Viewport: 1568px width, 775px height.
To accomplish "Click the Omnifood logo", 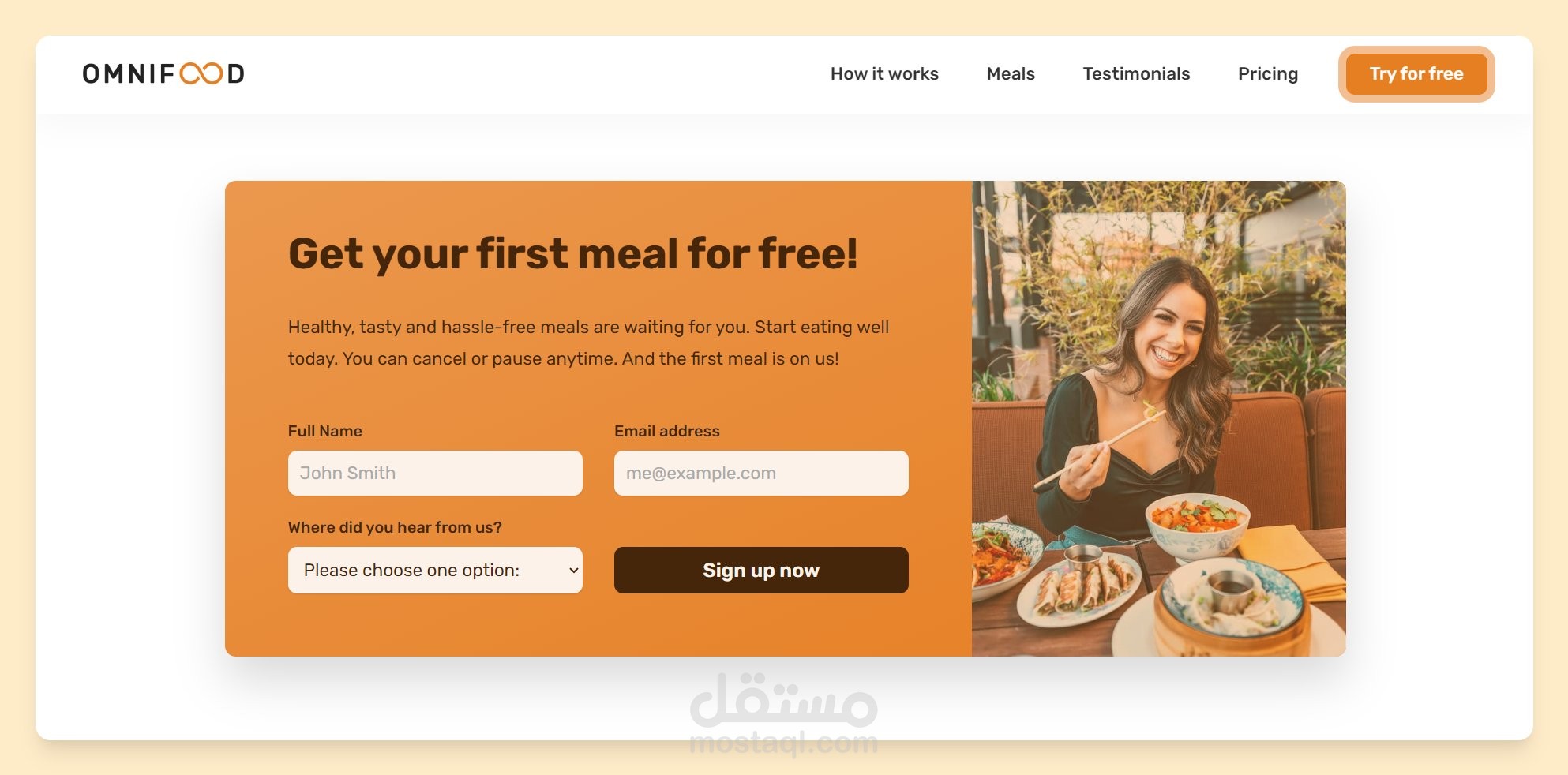I will 163,73.
